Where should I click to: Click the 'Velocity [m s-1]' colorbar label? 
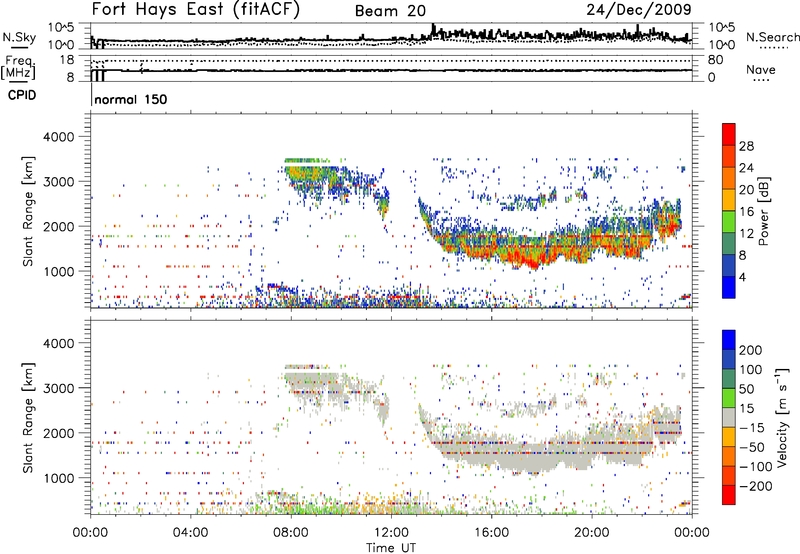click(782, 417)
